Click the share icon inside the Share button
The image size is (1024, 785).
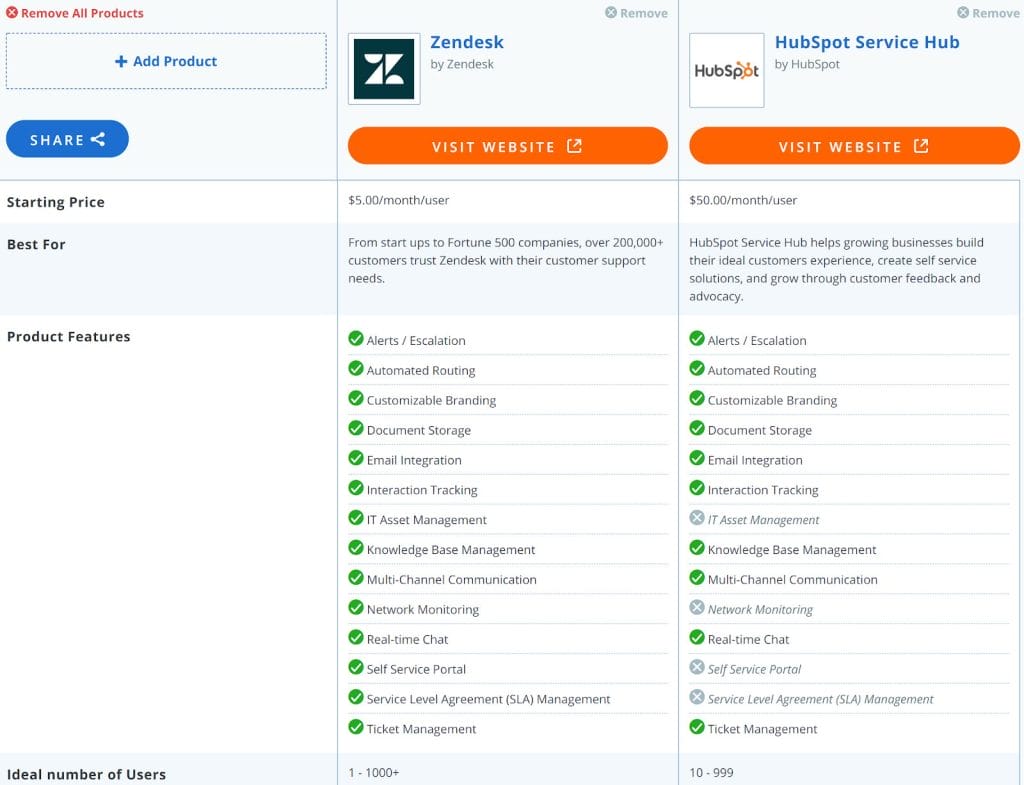(x=98, y=139)
